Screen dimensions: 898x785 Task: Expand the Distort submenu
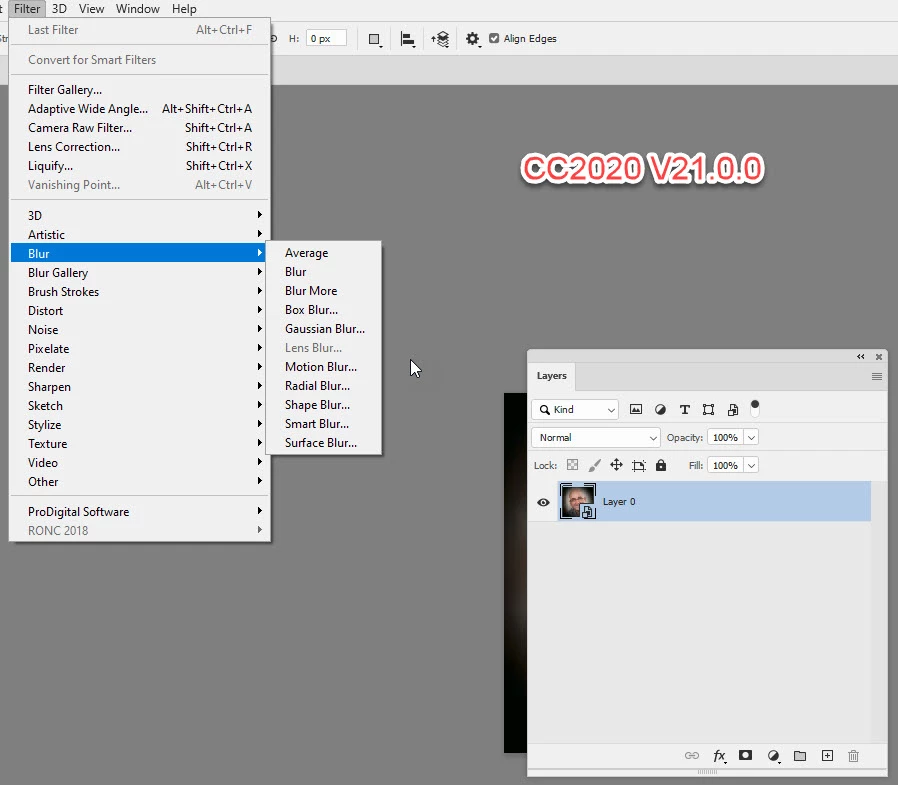coord(140,310)
